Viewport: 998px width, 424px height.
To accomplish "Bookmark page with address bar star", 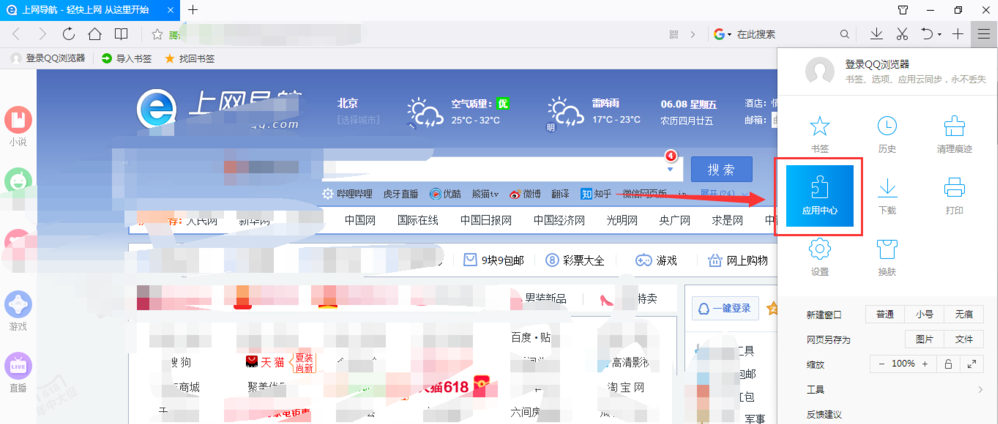I will [x=157, y=34].
